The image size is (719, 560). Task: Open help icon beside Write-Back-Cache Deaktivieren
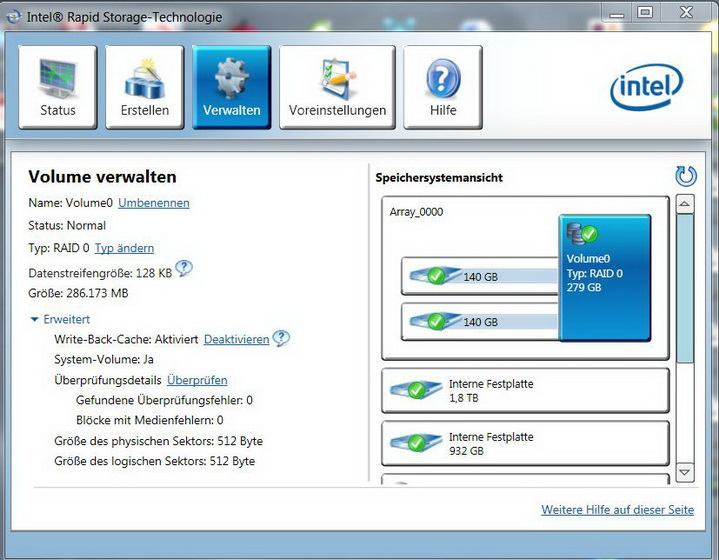(x=281, y=338)
